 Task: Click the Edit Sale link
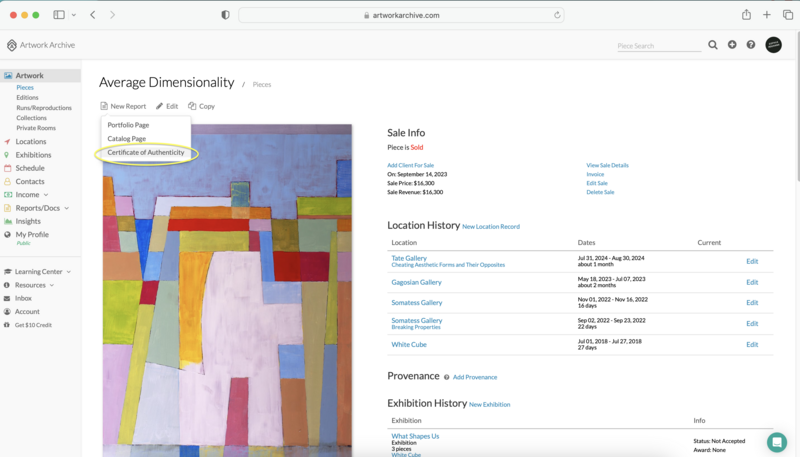coord(597,183)
